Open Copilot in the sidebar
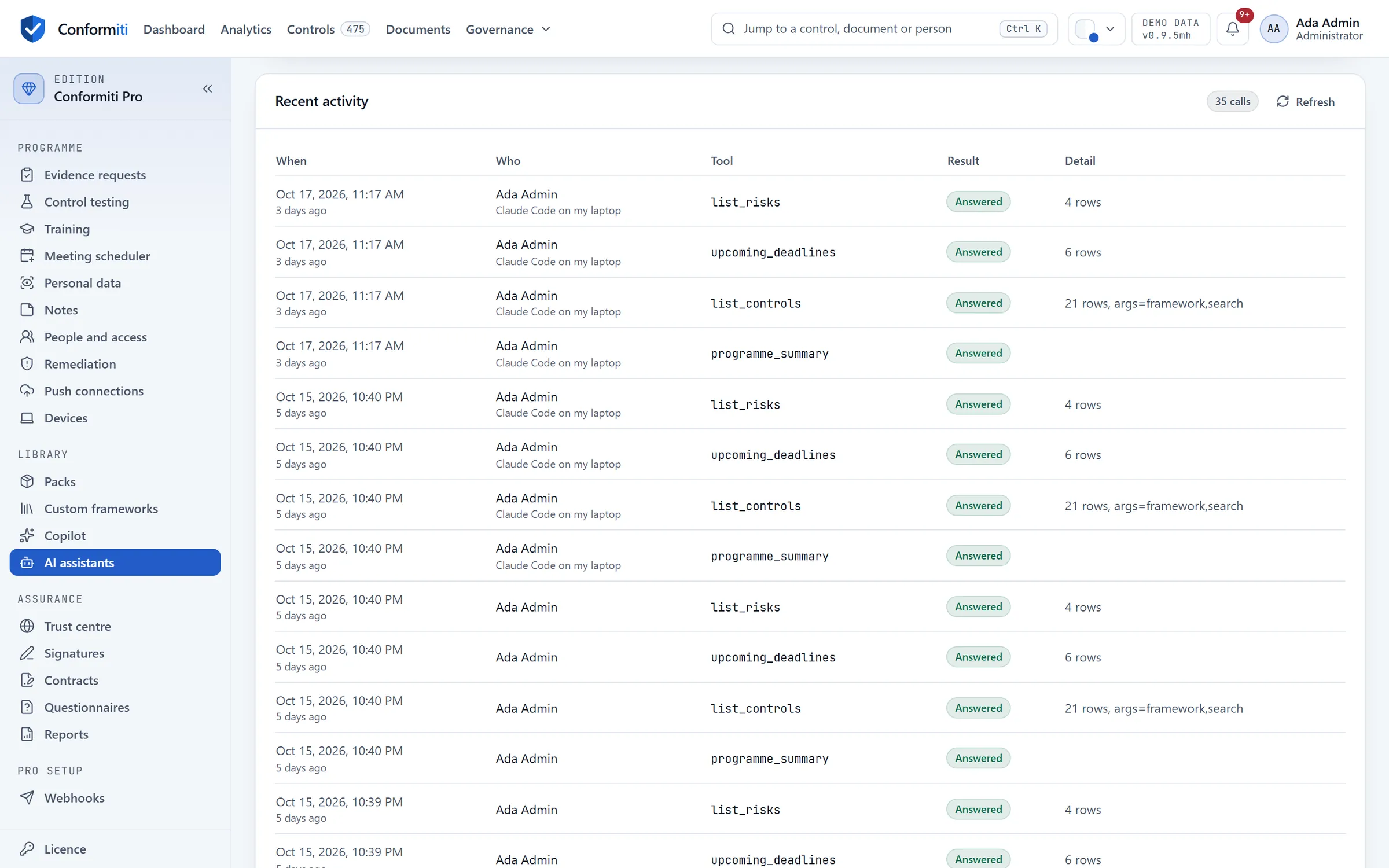The image size is (1389, 868). pyautogui.click(x=115, y=535)
